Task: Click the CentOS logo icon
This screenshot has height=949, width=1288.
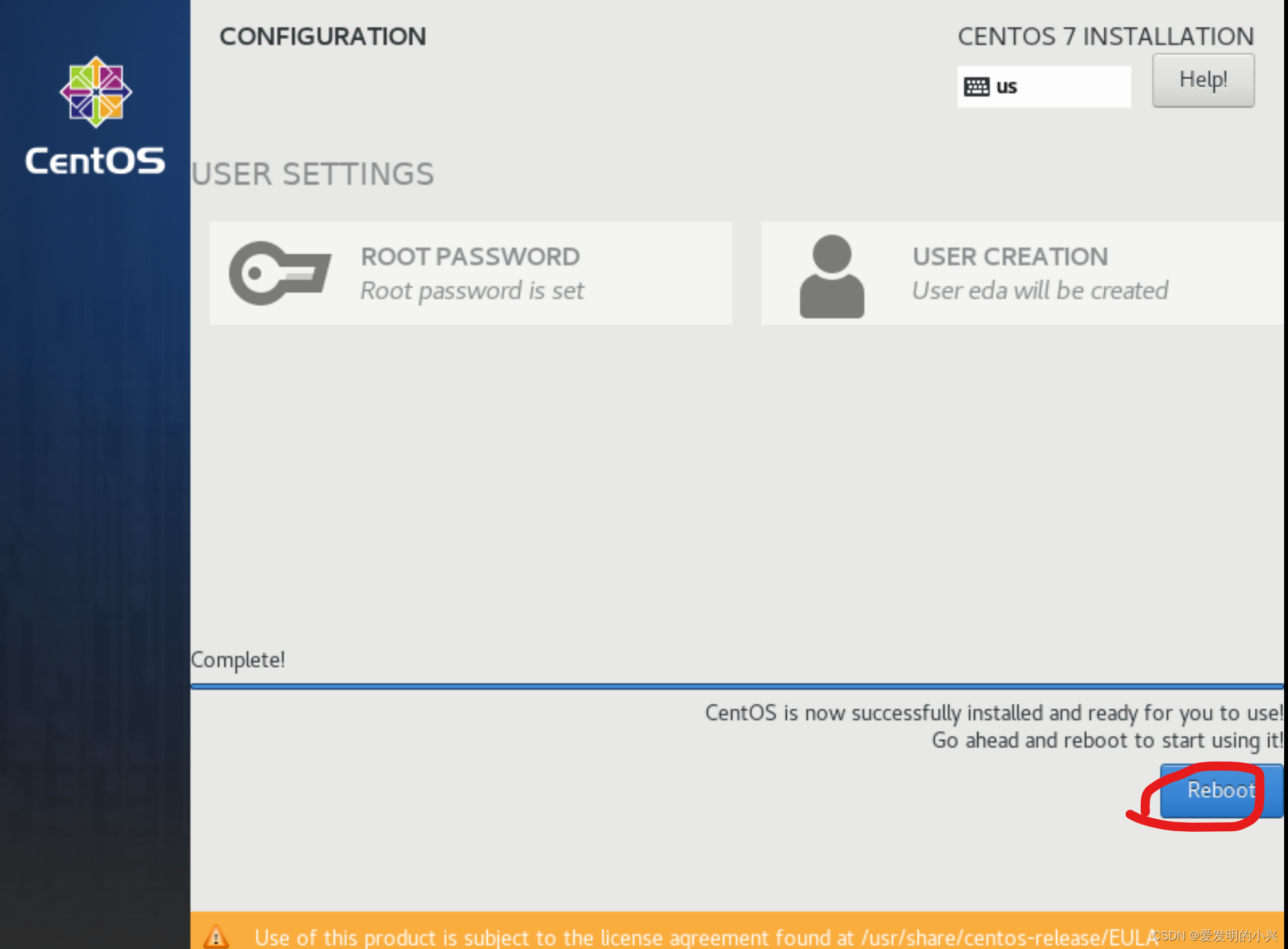Action: (96, 92)
